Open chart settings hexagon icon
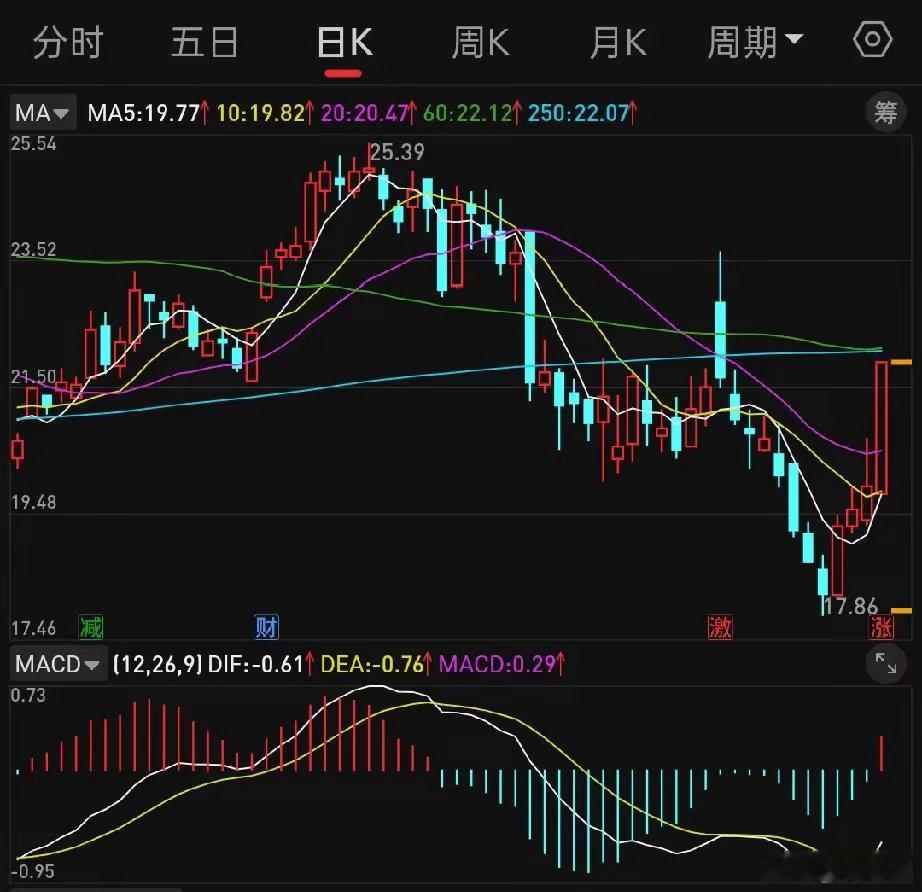Image resolution: width=922 pixels, height=892 pixels. (873, 39)
